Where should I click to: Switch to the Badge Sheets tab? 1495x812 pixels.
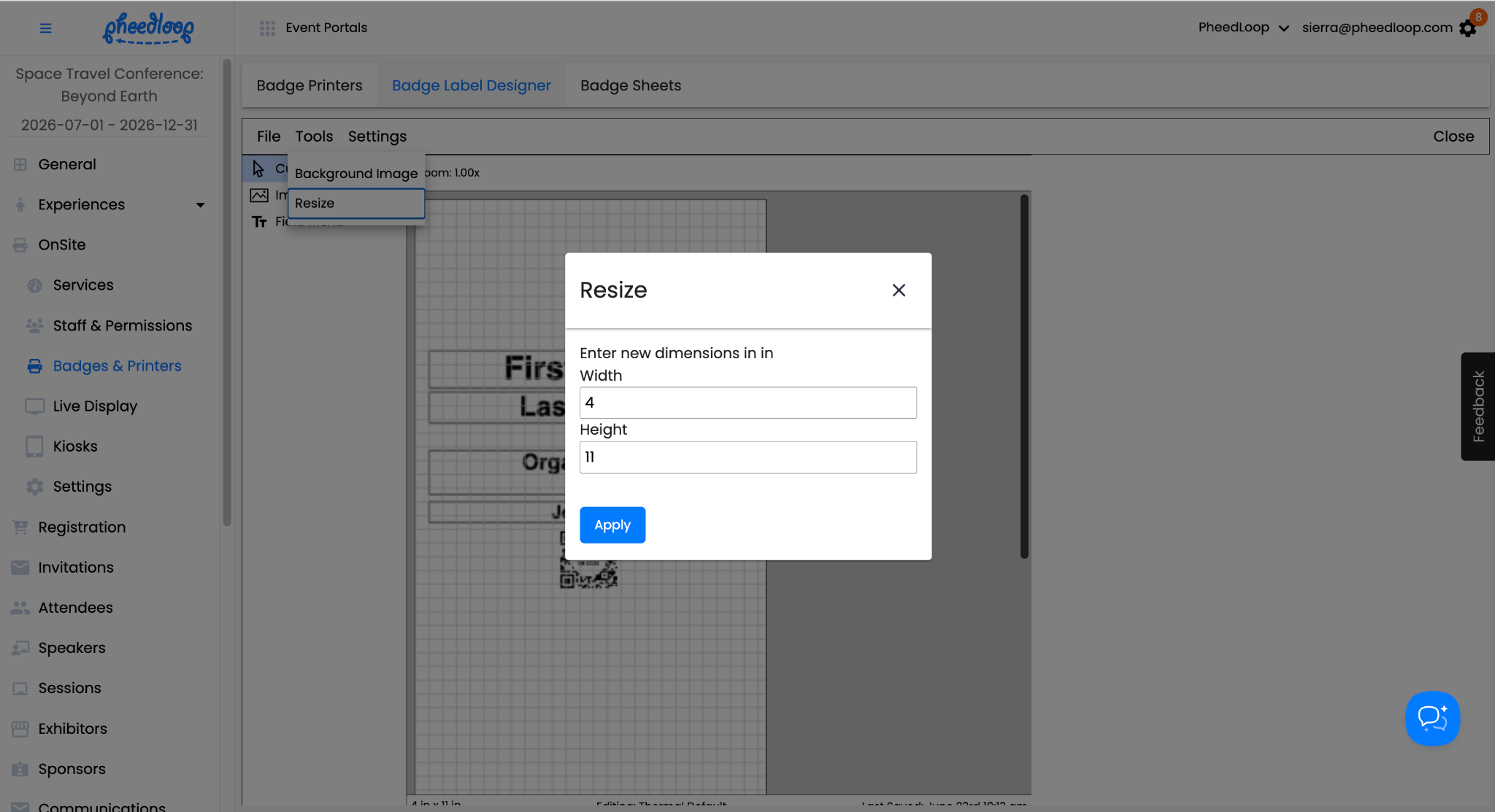click(631, 85)
